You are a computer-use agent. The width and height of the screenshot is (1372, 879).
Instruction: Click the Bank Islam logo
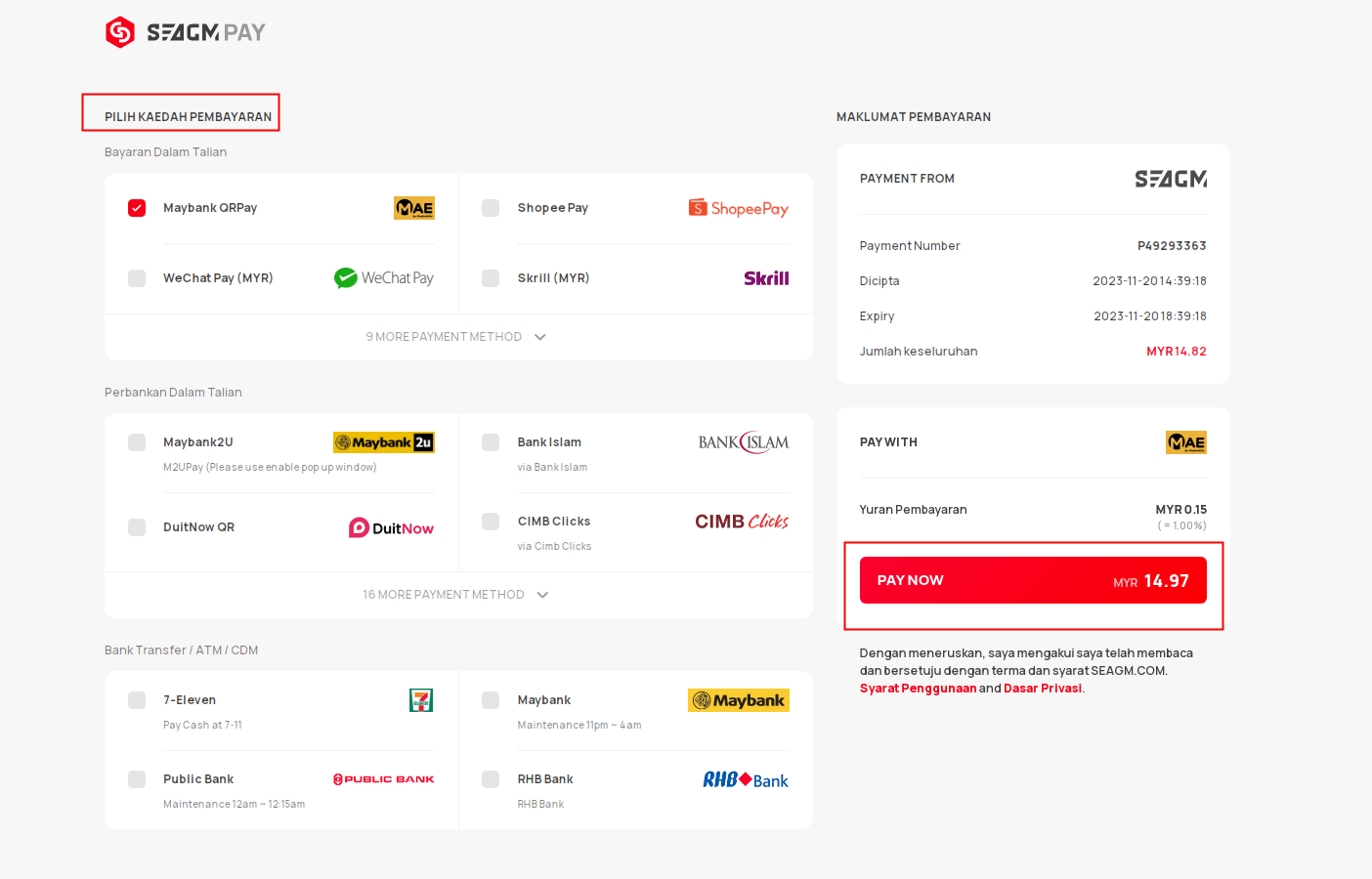744,442
